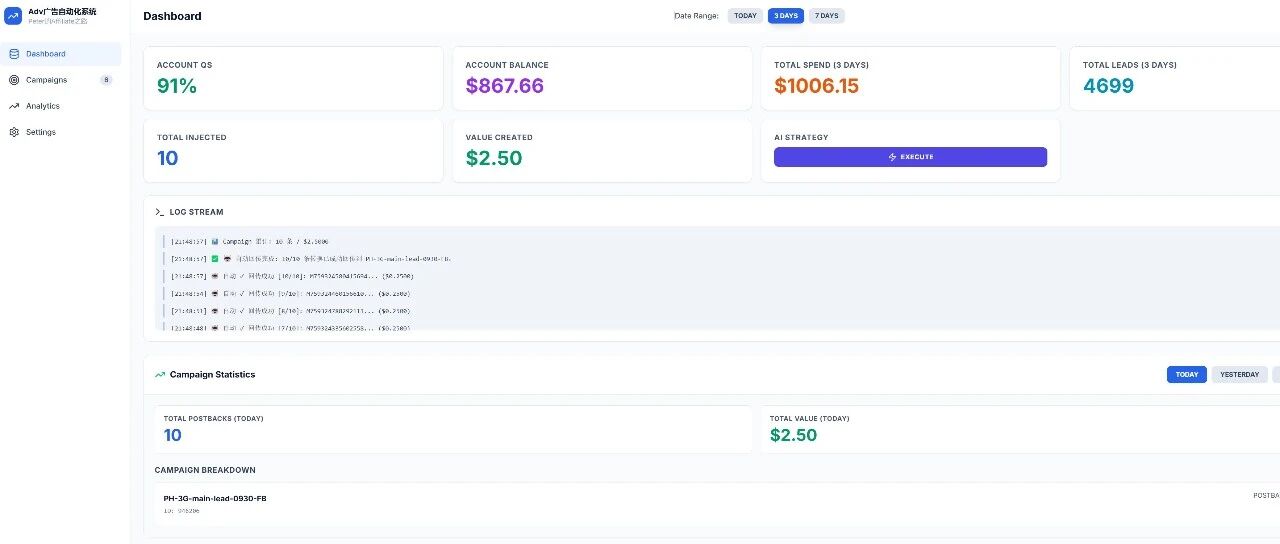Switch date range to 7 DAYS
This screenshot has width=1280, height=544.
[827, 16]
